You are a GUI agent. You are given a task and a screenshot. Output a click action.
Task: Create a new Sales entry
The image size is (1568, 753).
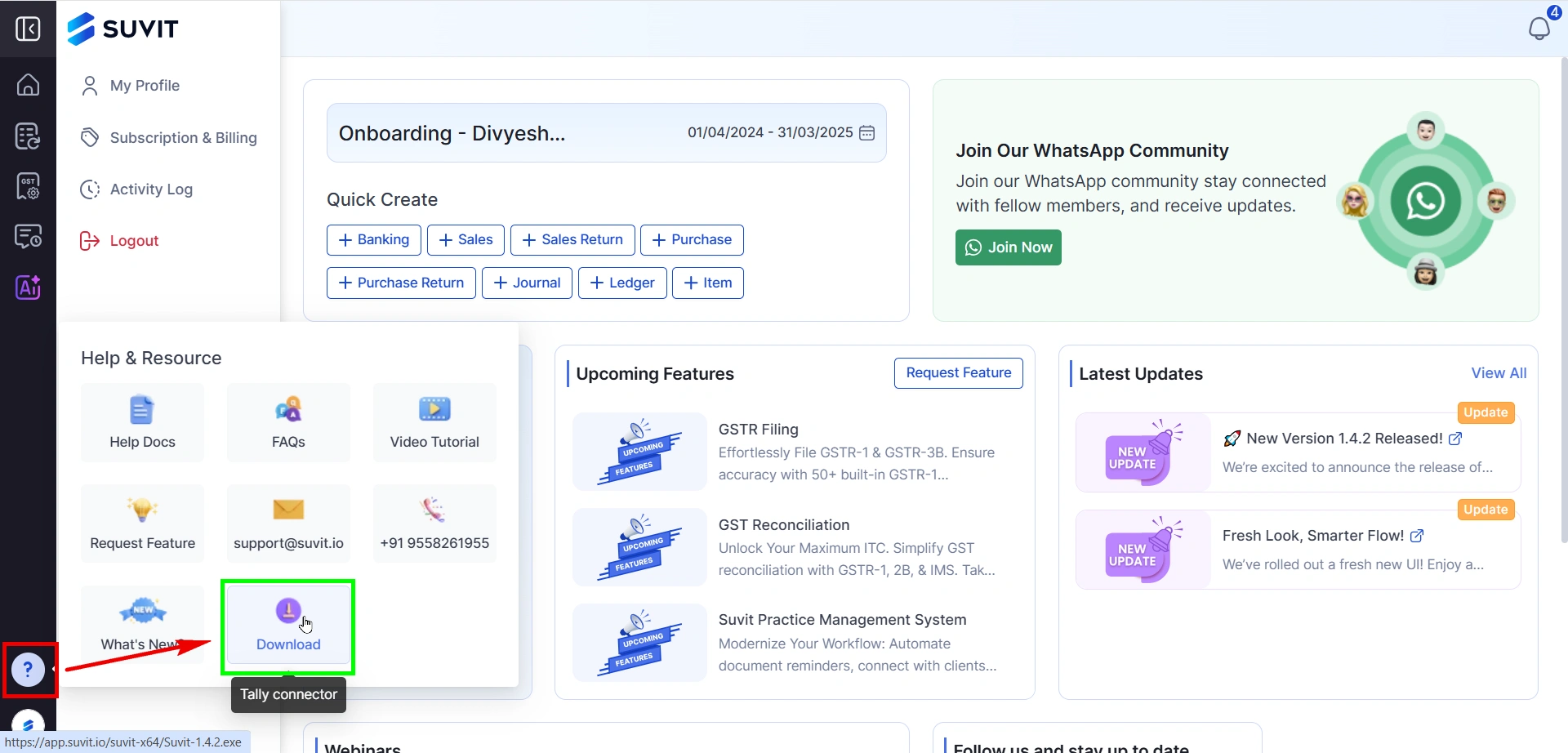[465, 240]
